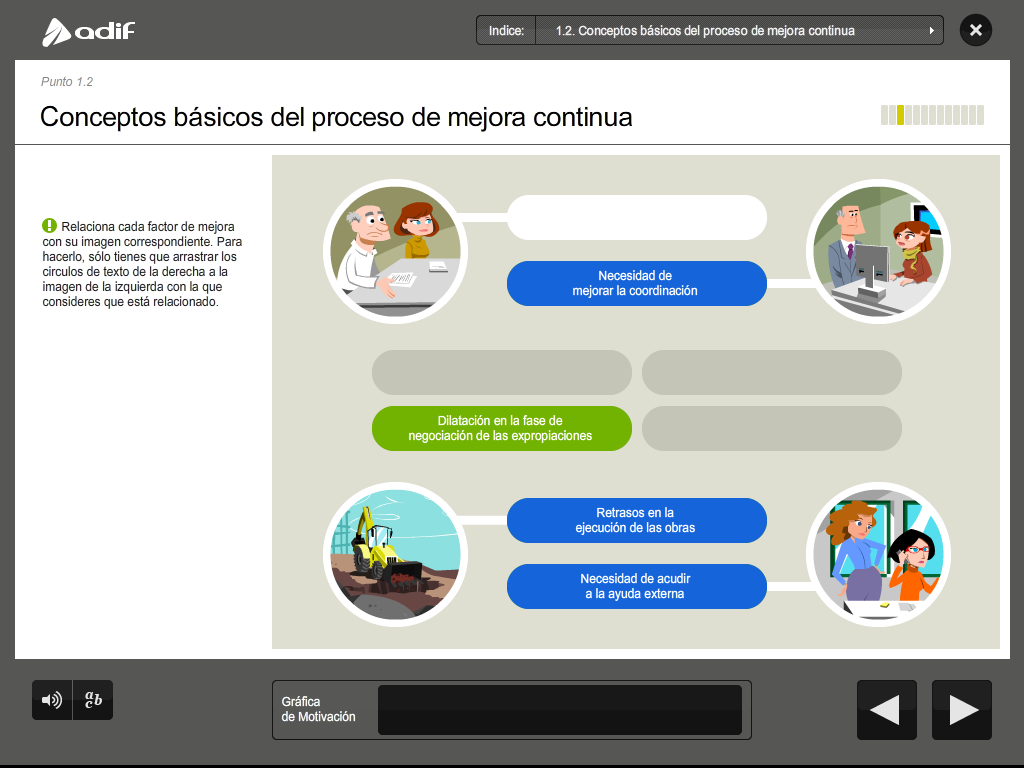1024x768 pixels.
Task: Toggle the audio speaker icon
Action: click(x=51, y=700)
